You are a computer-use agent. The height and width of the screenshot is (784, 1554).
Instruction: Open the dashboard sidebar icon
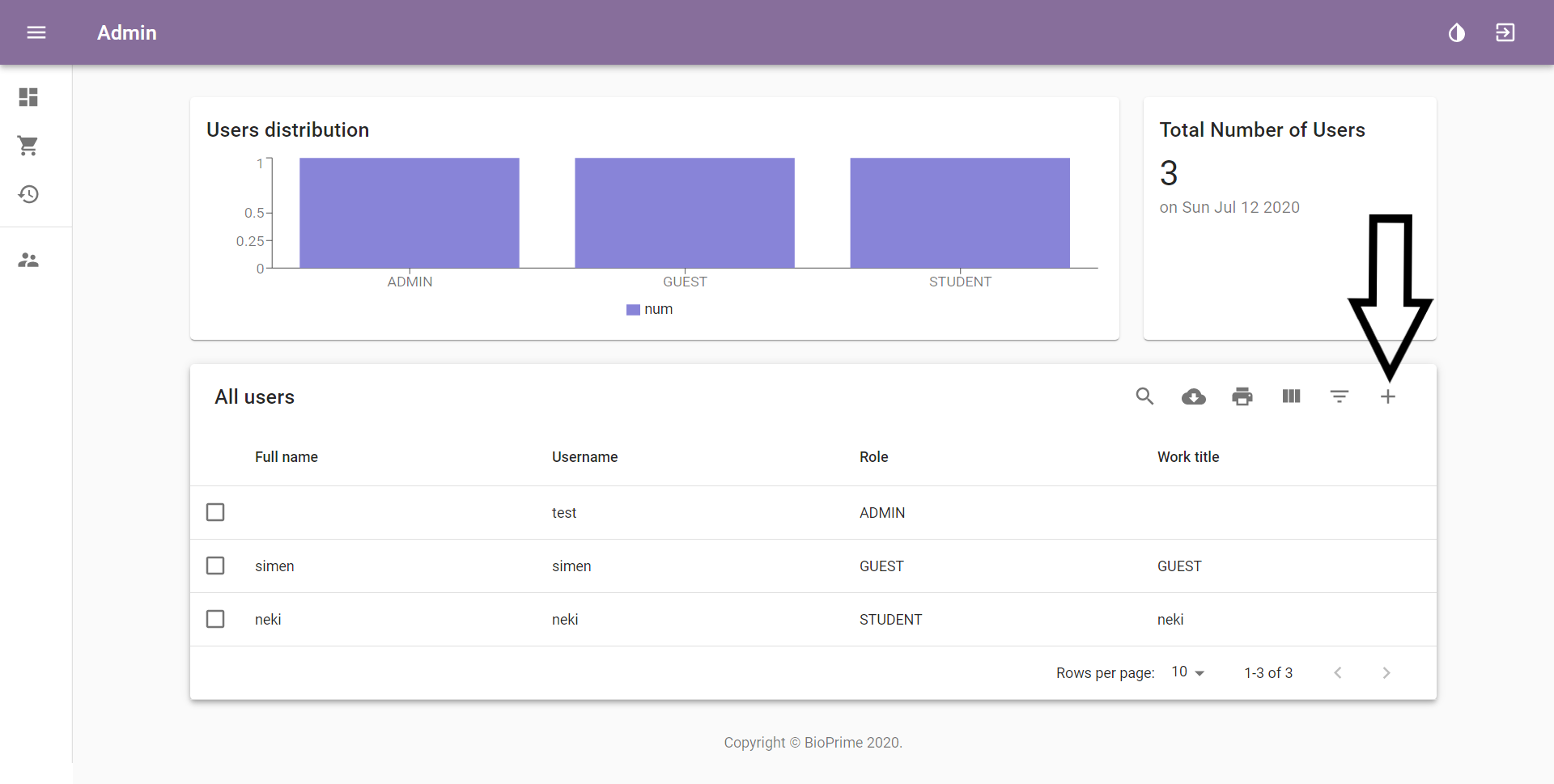tap(28, 97)
